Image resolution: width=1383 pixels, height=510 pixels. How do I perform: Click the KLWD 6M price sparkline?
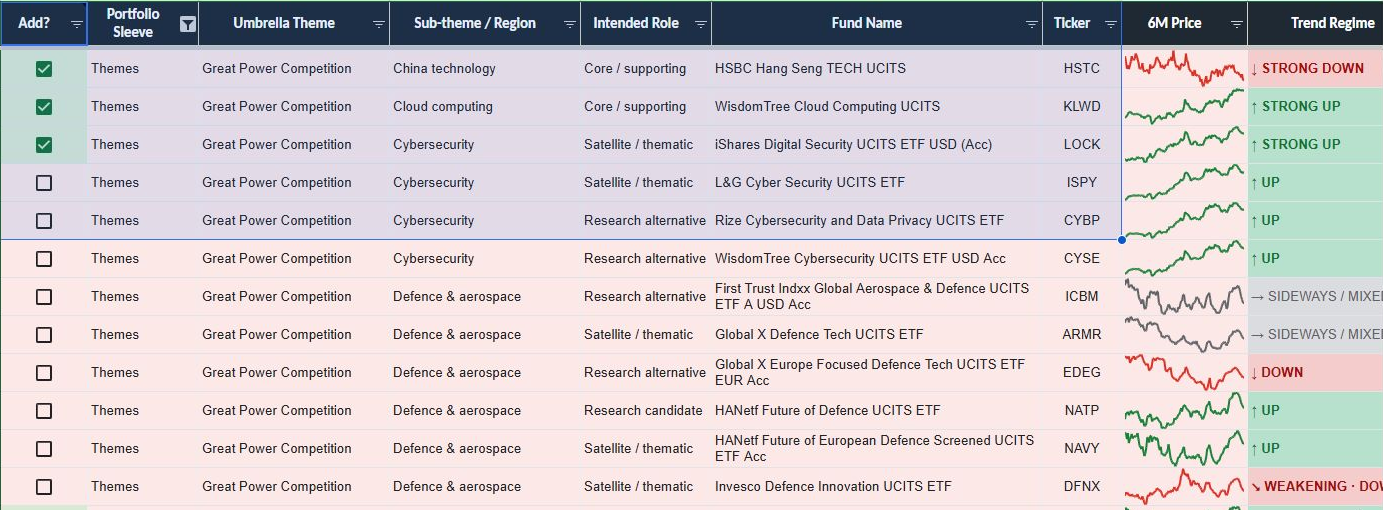[x=1184, y=107]
